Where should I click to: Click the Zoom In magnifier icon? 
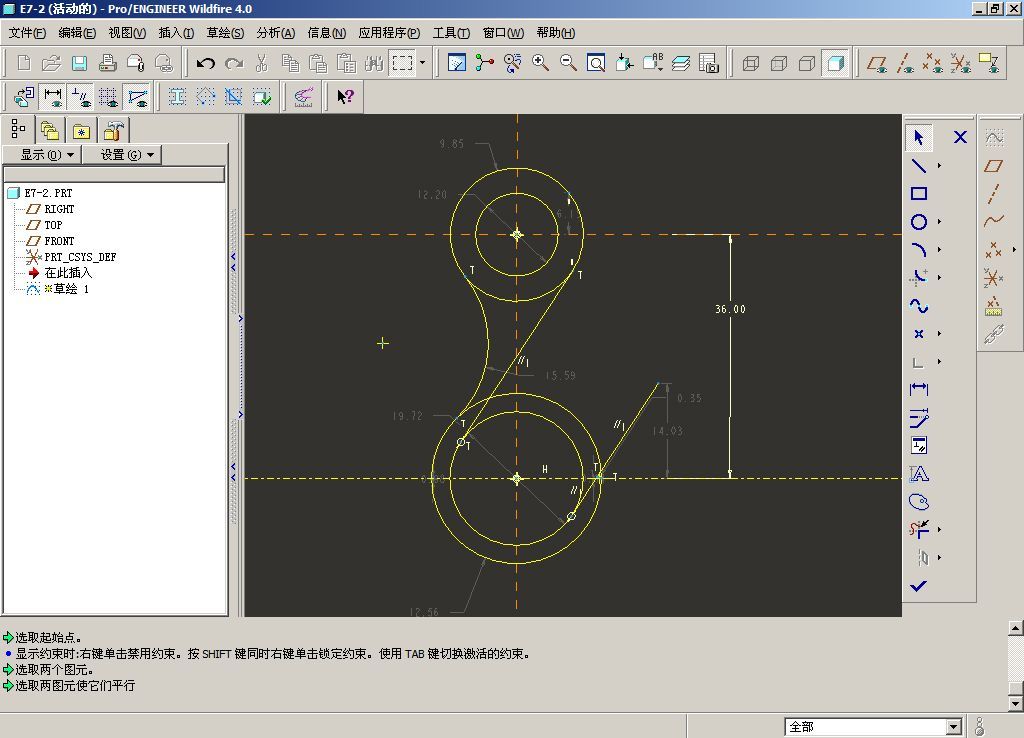pos(540,63)
